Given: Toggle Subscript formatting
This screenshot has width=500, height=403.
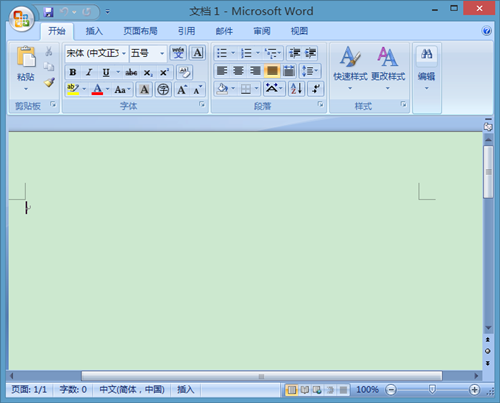Looking at the screenshot, I should (x=148, y=73).
